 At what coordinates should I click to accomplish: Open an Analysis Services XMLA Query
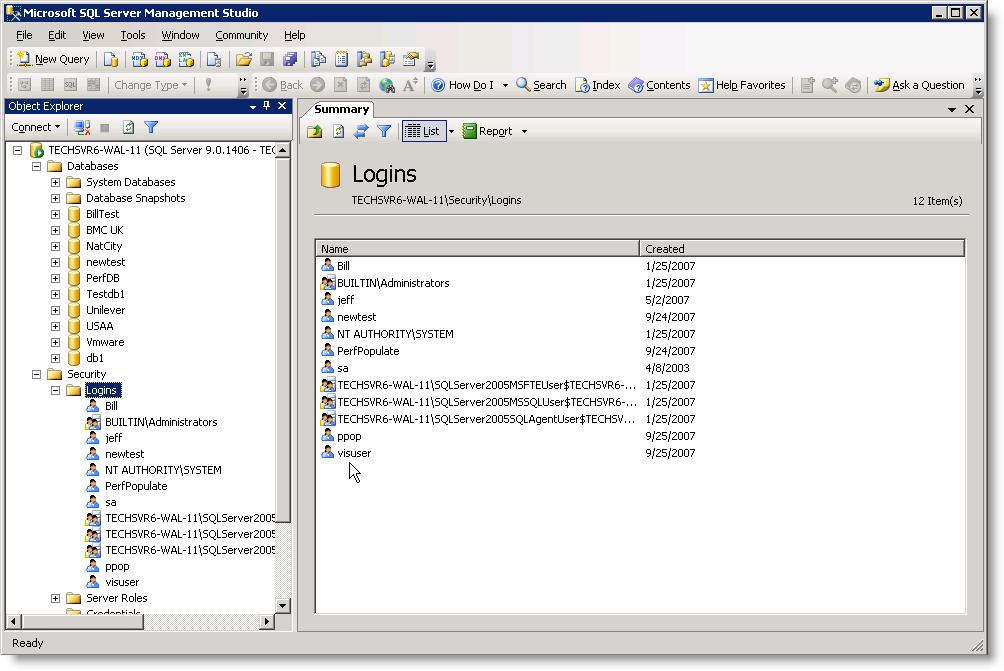tap(186, 60)
